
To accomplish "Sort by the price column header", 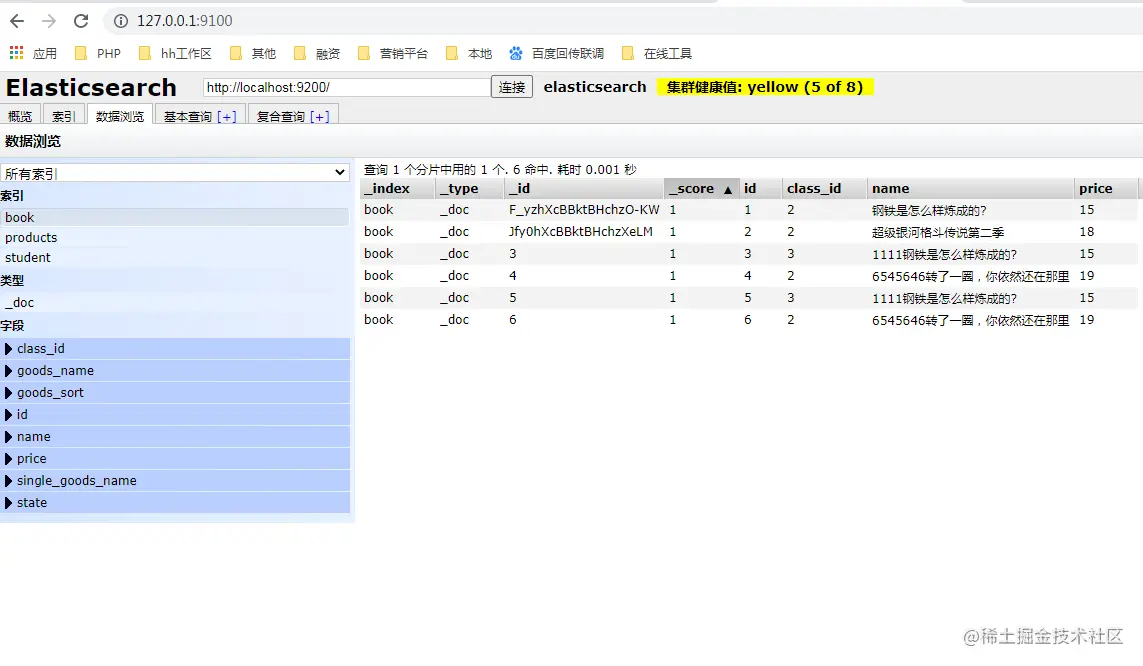I will click(1106, 188).
